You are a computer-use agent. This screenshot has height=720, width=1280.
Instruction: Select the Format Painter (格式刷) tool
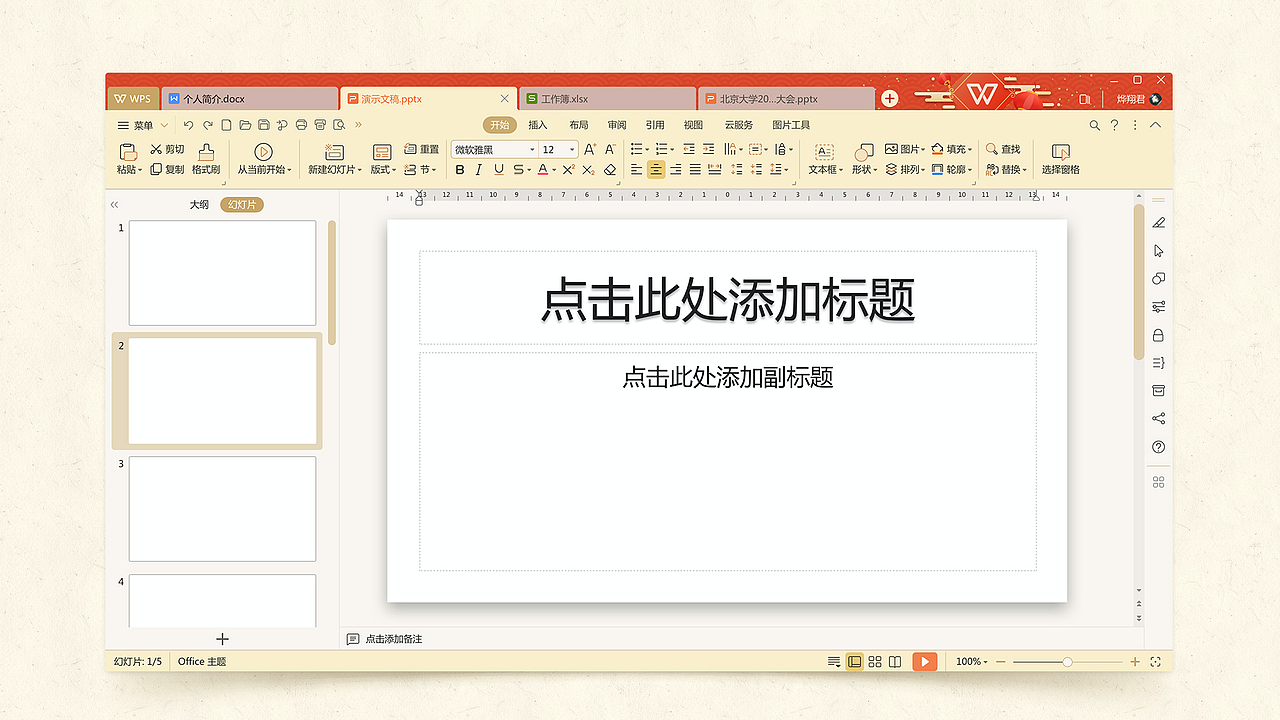(x=206, y=159)
